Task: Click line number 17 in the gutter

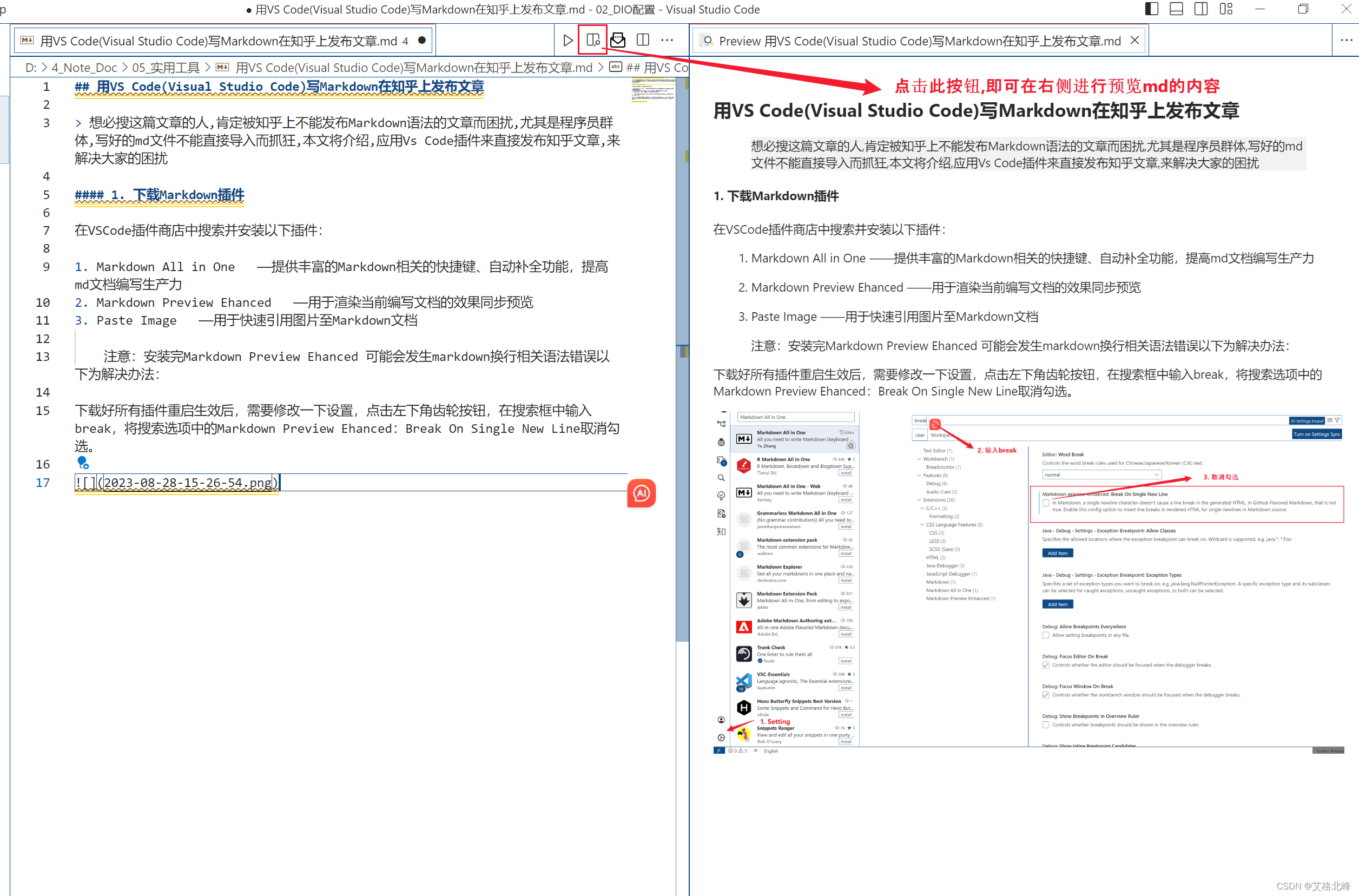Action: tap(43, 483)
